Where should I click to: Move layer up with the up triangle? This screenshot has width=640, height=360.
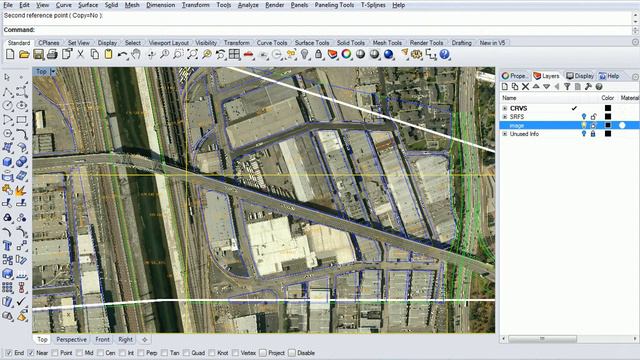(x=536, y=87)
